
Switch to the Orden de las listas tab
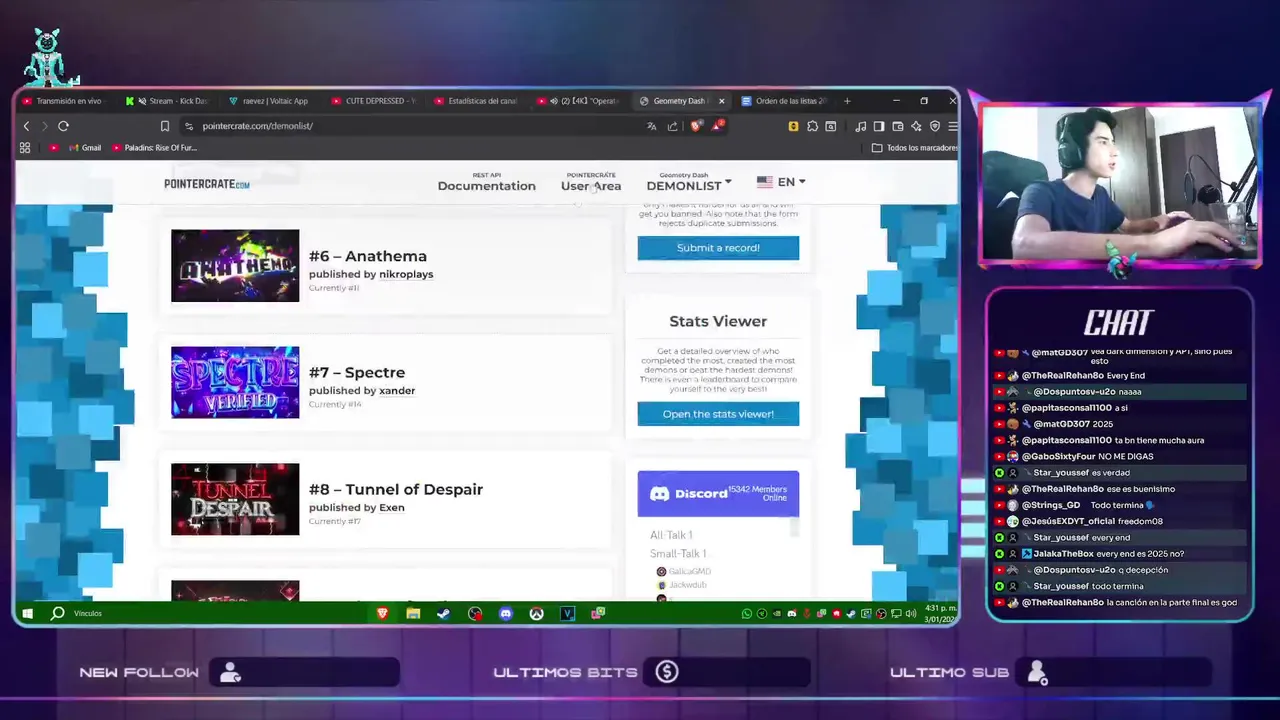[784, 101]
